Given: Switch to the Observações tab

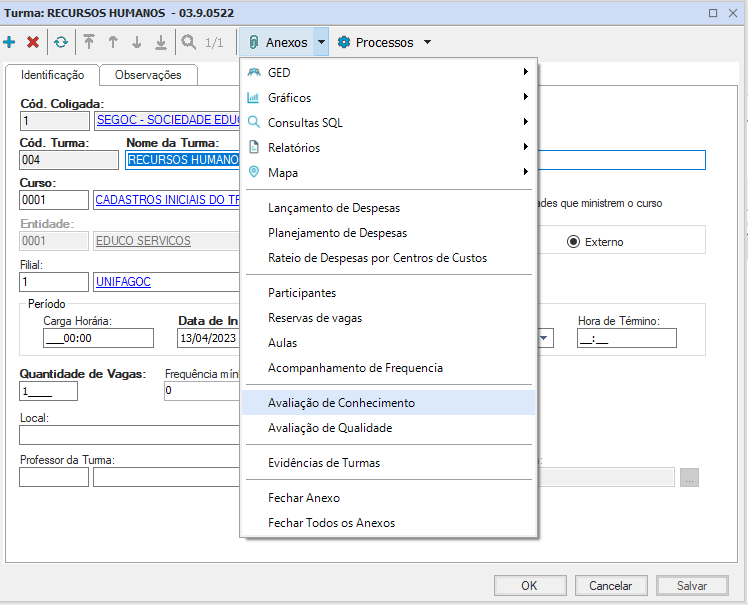Looking at the screenshot, I should (x=148, y=75).
